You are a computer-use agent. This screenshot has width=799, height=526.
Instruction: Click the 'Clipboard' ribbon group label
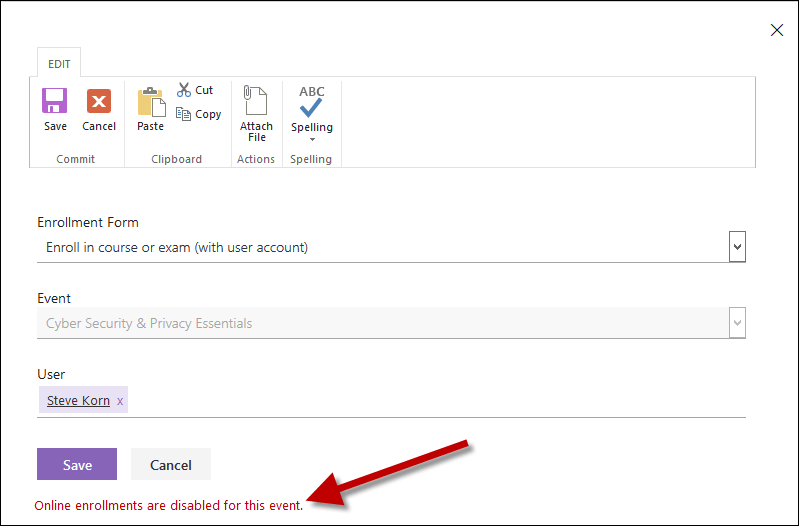176,159
